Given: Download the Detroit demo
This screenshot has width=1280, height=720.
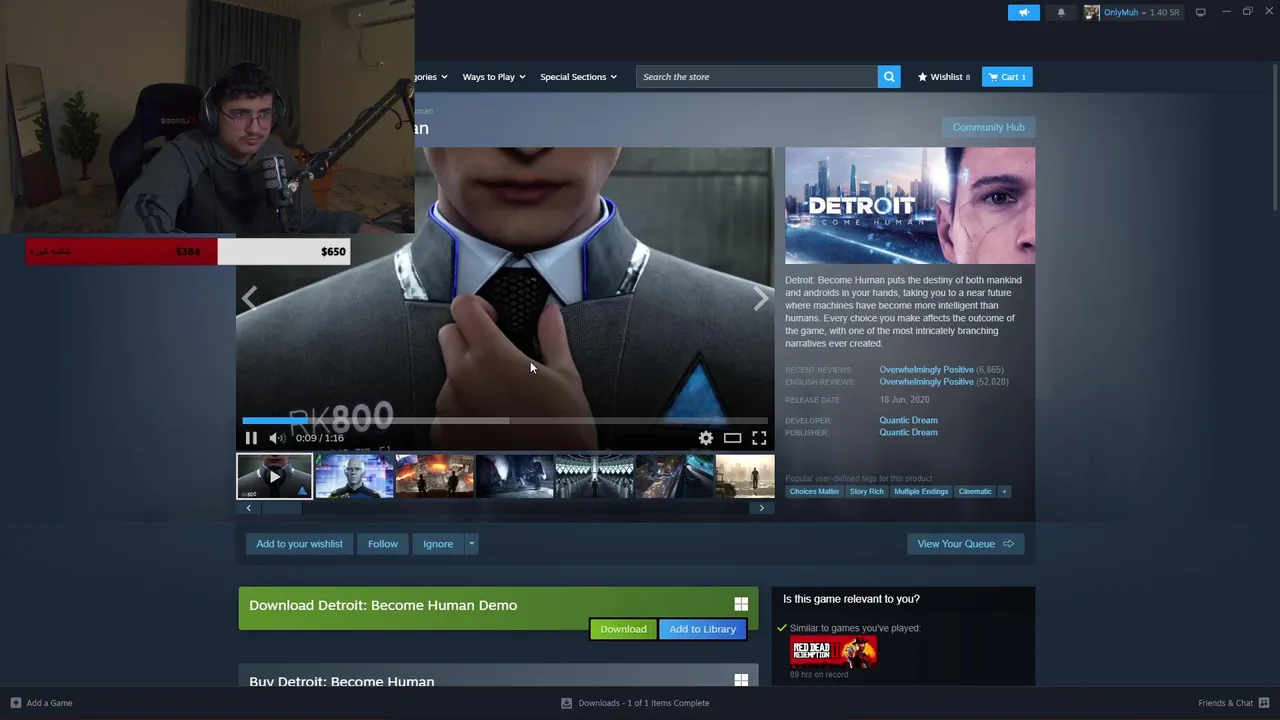Looking at the screenshot, I should [623, 629].
